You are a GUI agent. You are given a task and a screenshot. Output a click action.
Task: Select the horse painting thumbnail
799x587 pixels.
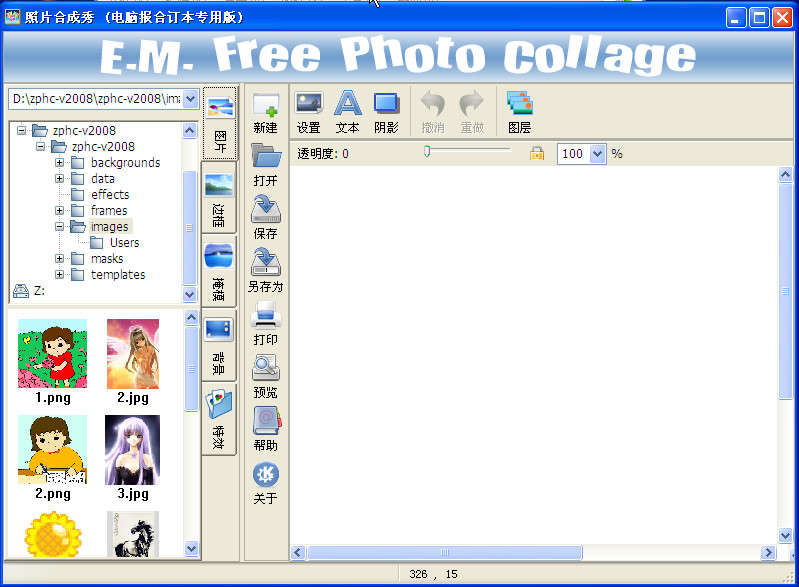point(133,534)
